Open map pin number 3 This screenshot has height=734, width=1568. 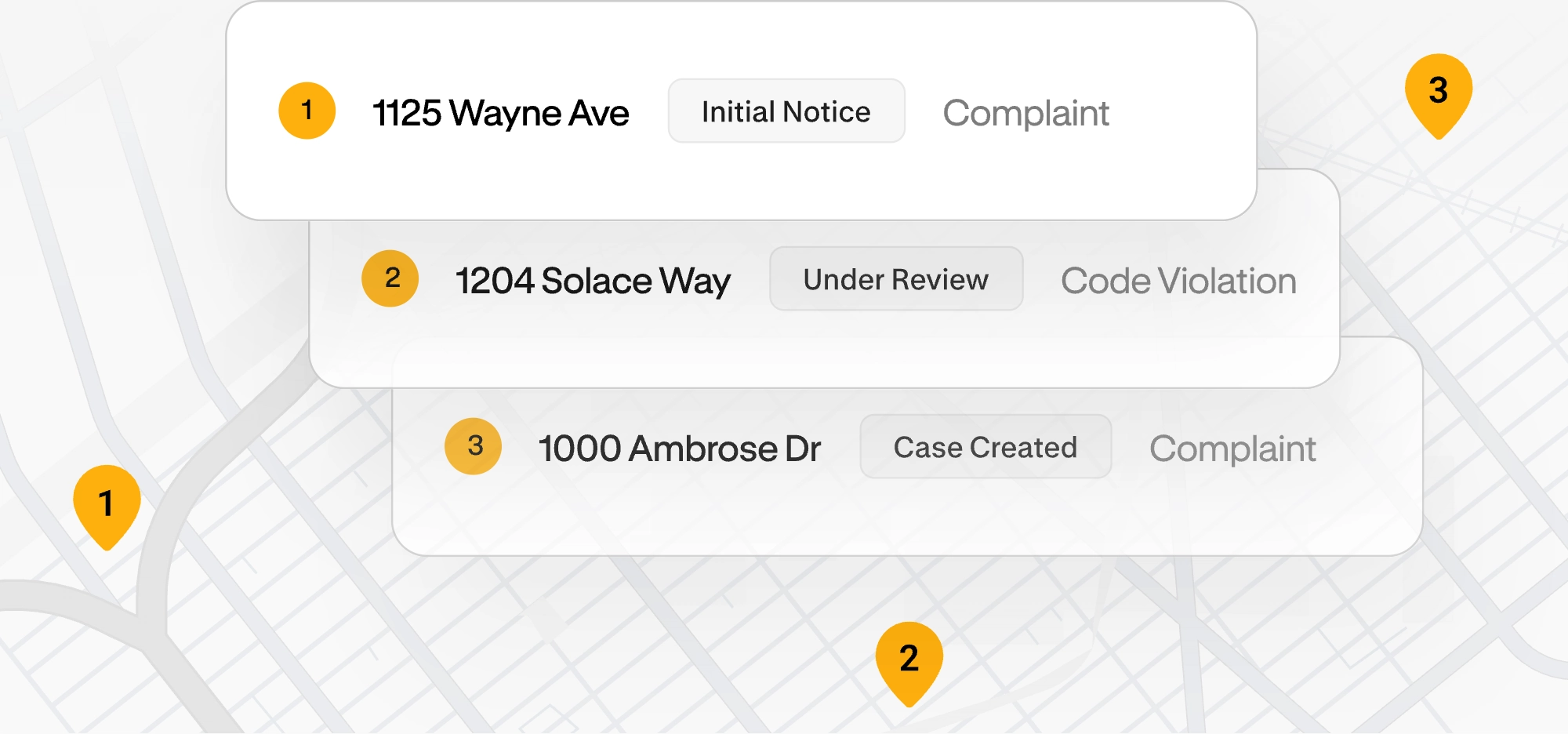coord(1439,95)
